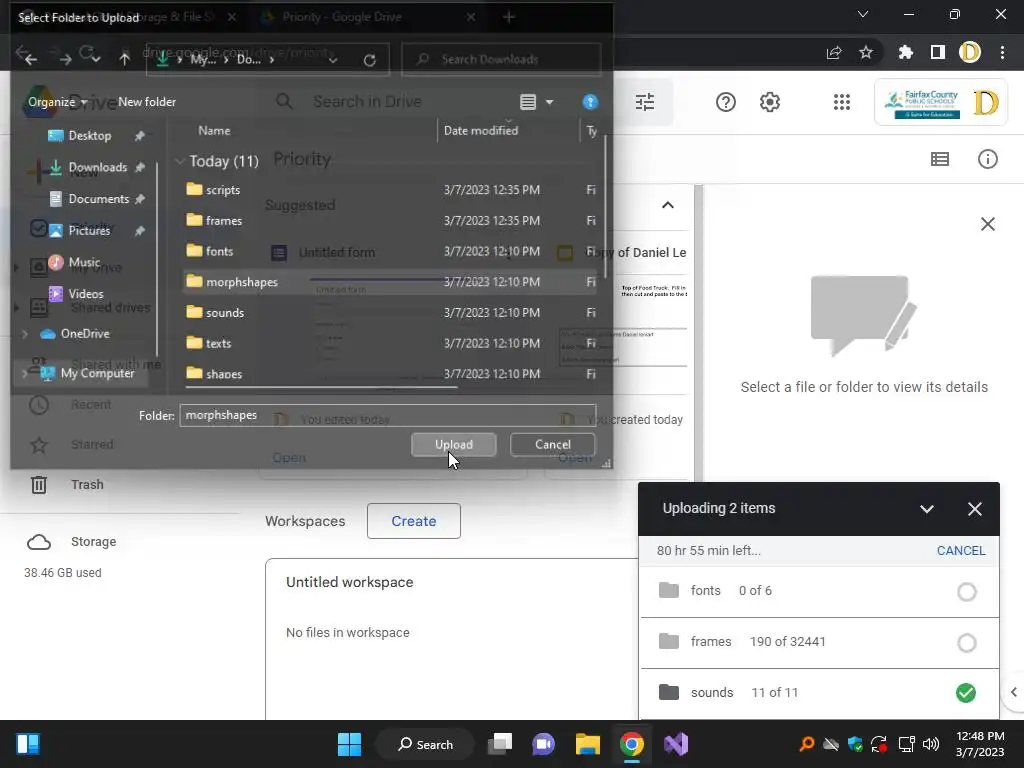
Task: Close the Drive details panel
Action: pos(987,224)
